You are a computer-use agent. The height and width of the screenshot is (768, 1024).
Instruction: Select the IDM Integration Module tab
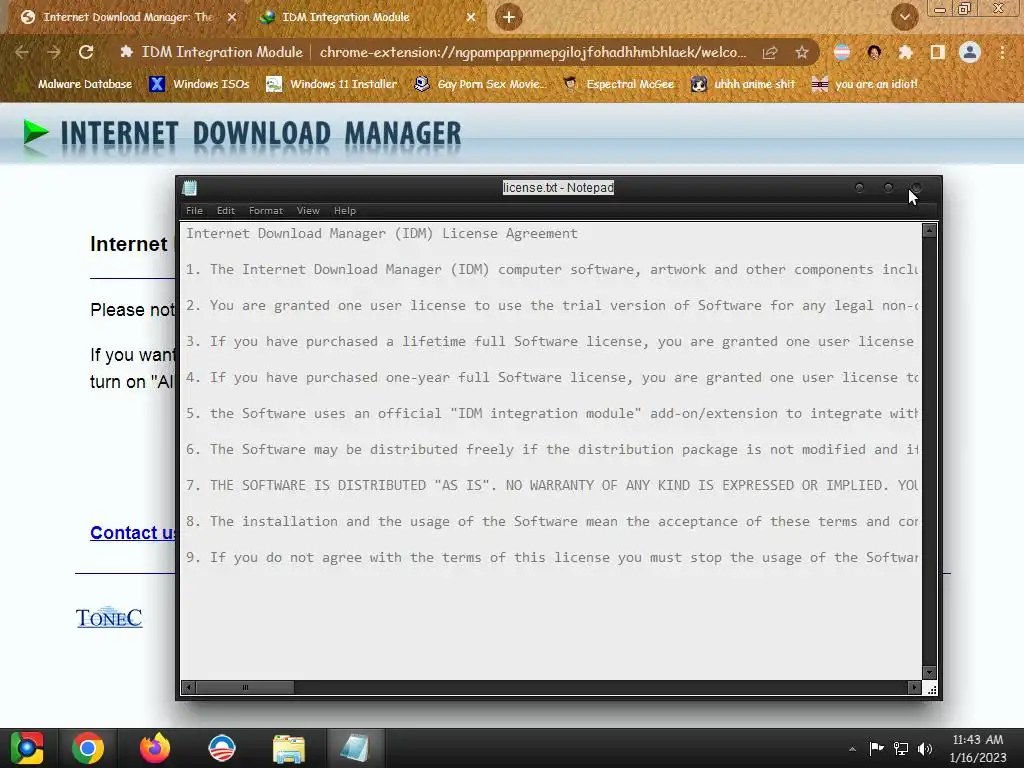click(x=366, y=17)
